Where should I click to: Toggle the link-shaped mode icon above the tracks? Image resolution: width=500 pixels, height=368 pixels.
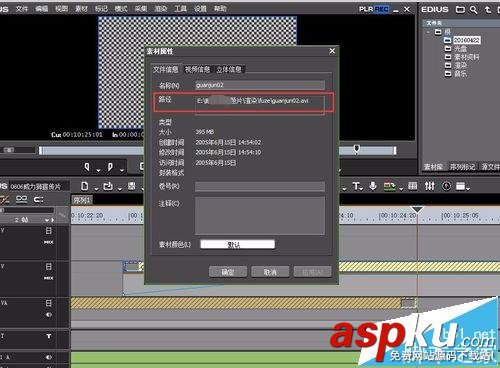click(21, 199)
